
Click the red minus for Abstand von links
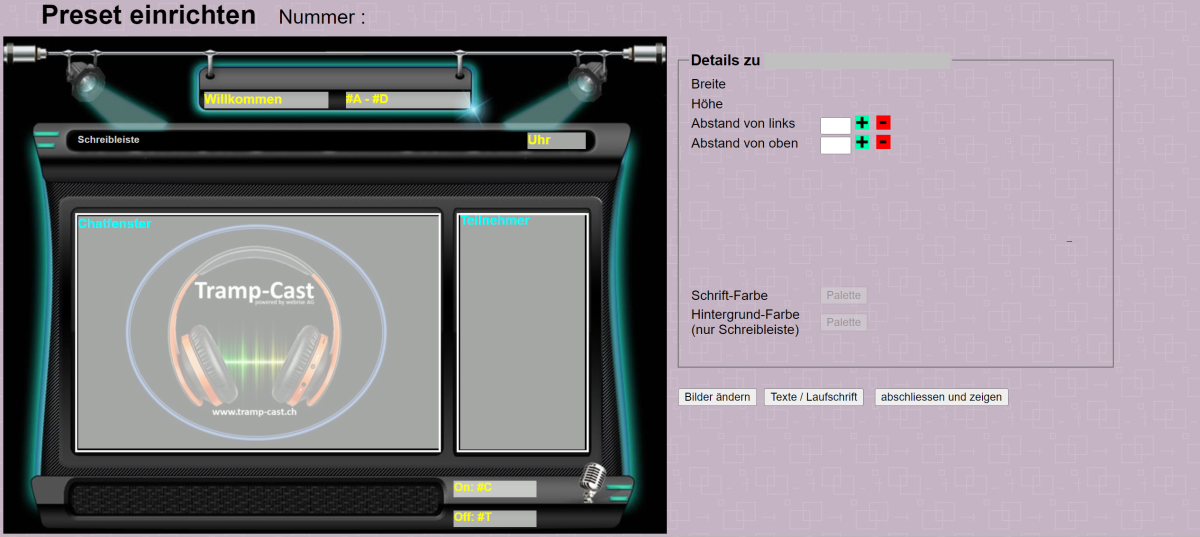pyautogui.click(x=883, y=123)
